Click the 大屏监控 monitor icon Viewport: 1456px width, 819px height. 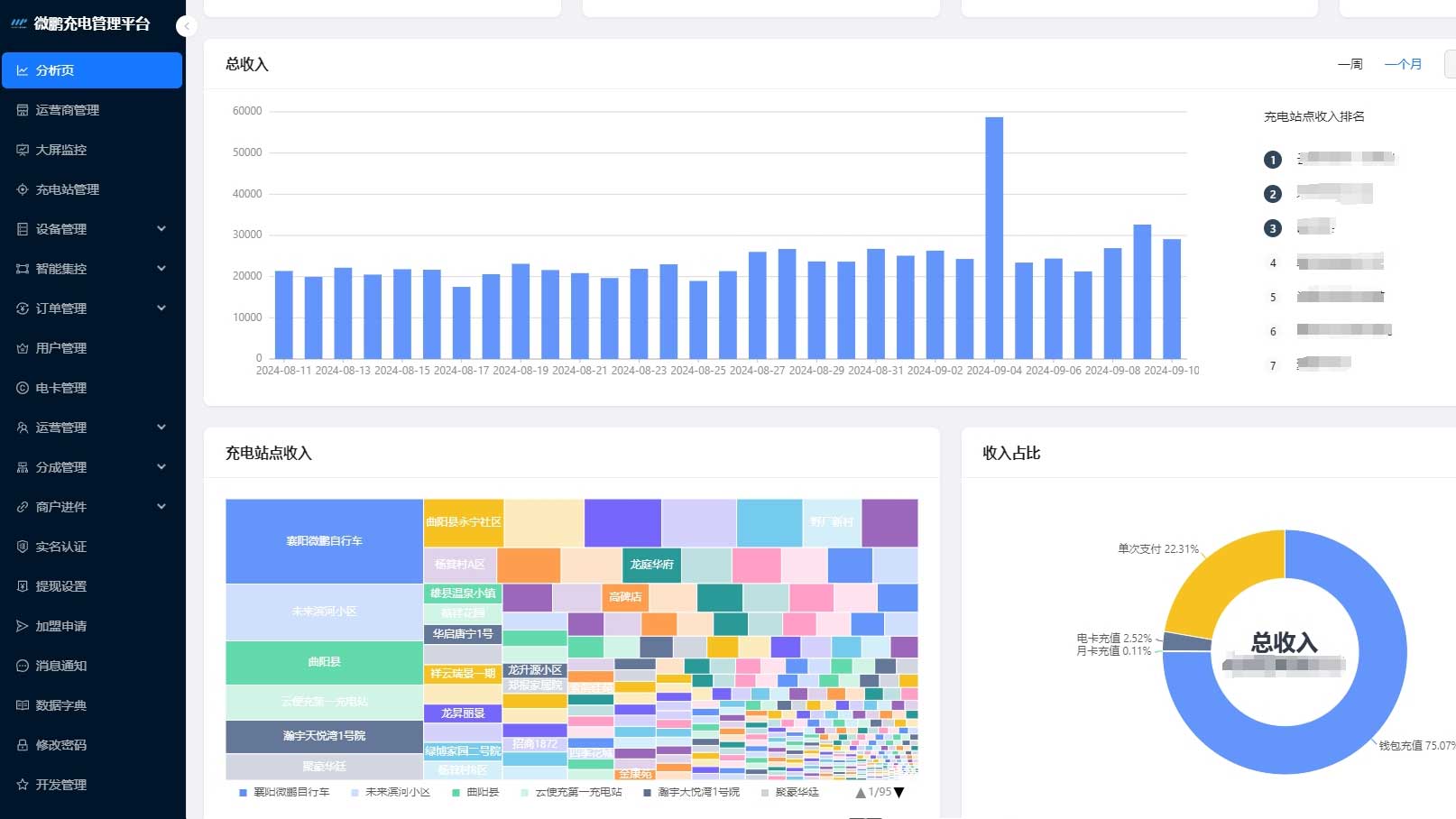[x=23, y=150]
